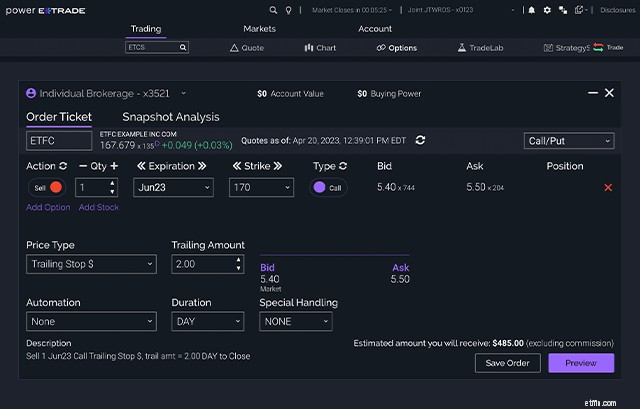This screenshot has width=640, height=409.
Task: Click the symbol search magnifier in ETCS field
Action: point(183,47)
